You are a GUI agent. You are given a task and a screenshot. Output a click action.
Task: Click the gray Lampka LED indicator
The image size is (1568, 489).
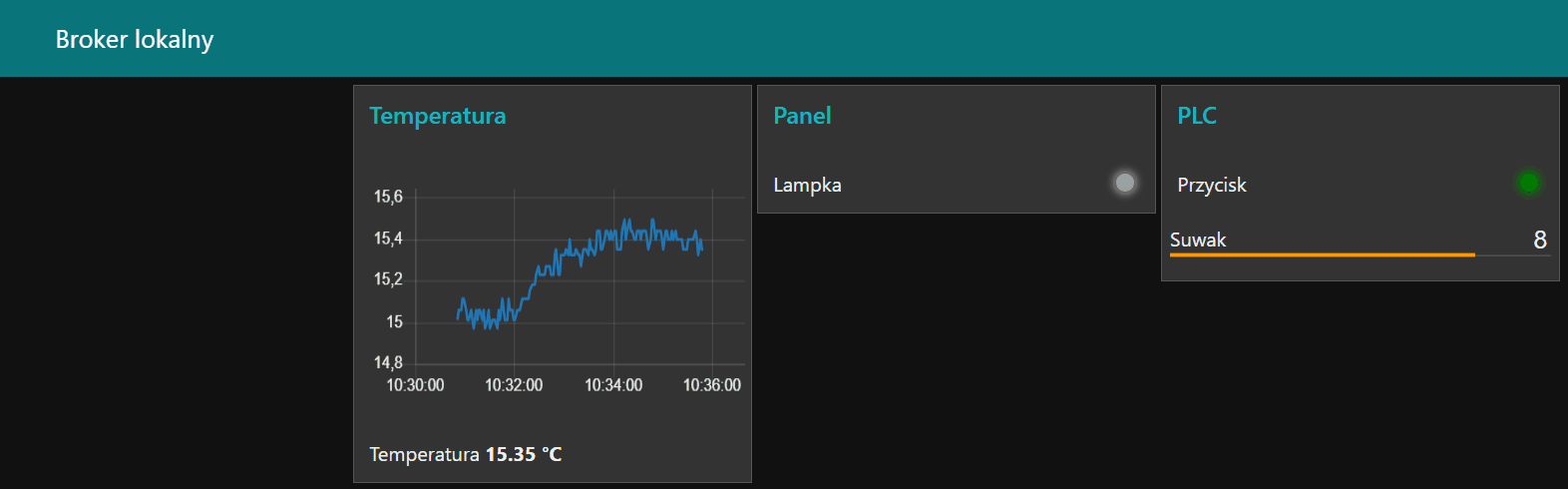point(1125,183)
